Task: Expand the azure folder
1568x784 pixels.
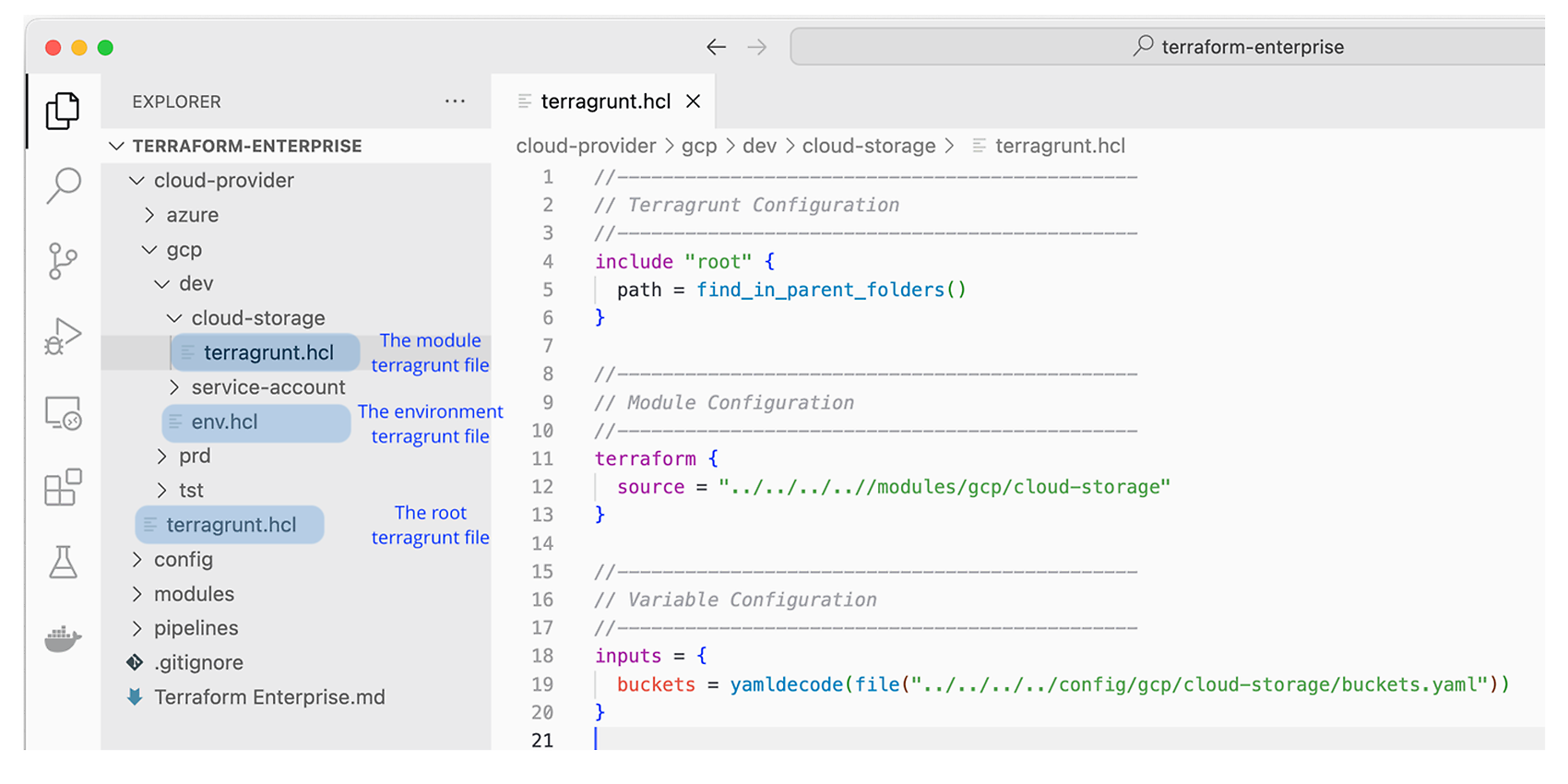Action: coord(149,215)
